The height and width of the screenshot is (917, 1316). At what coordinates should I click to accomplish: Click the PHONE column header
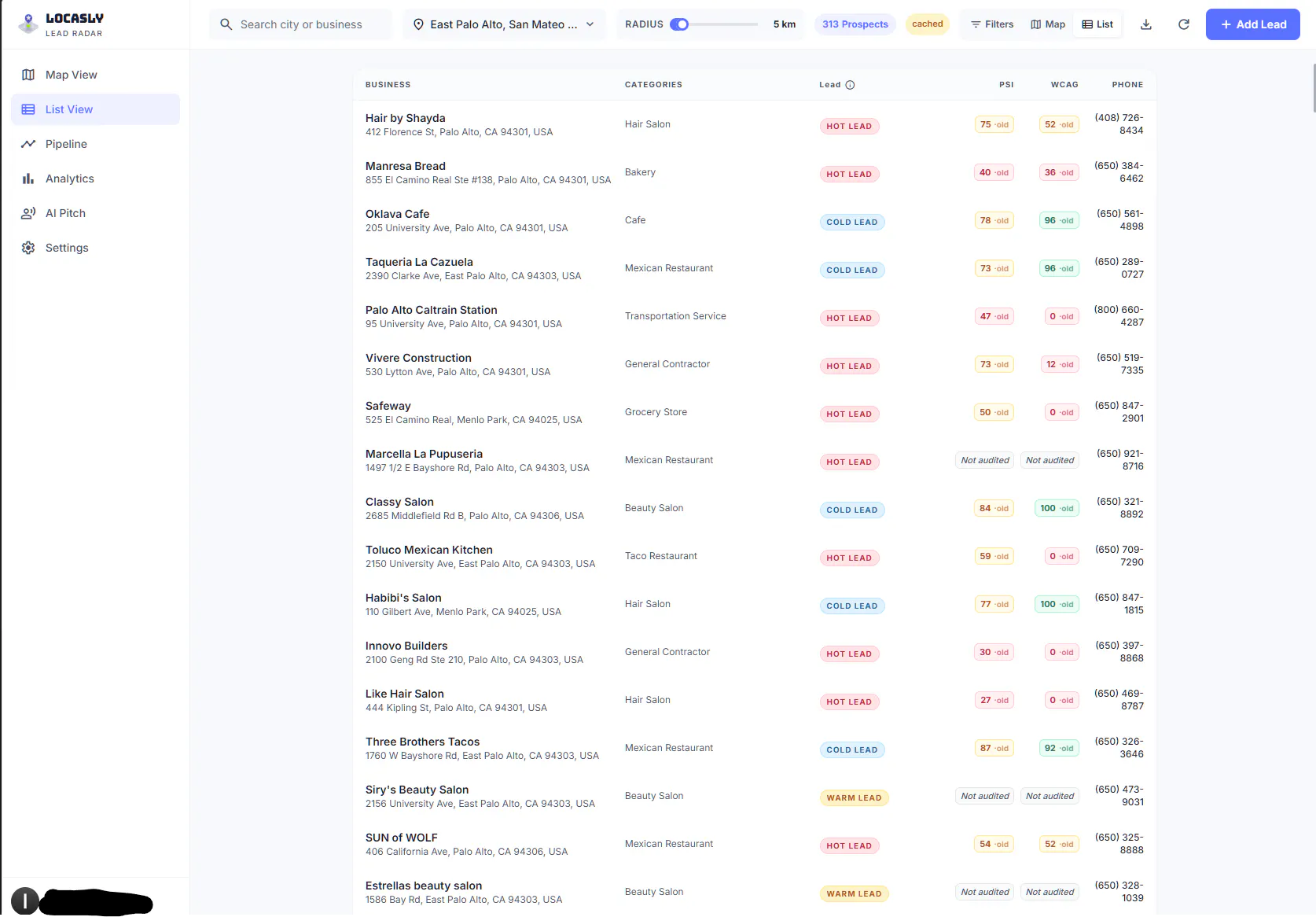click(x=1127, y=85)
